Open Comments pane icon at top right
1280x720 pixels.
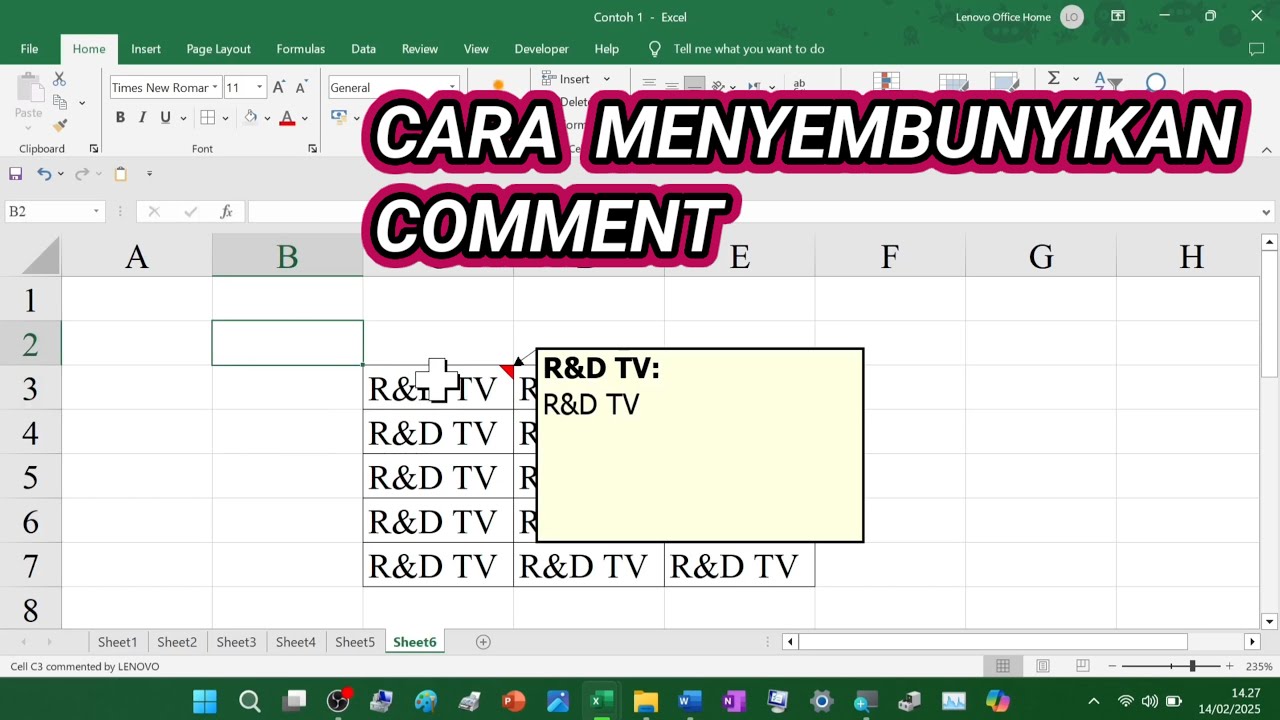tap(1257, 49)
